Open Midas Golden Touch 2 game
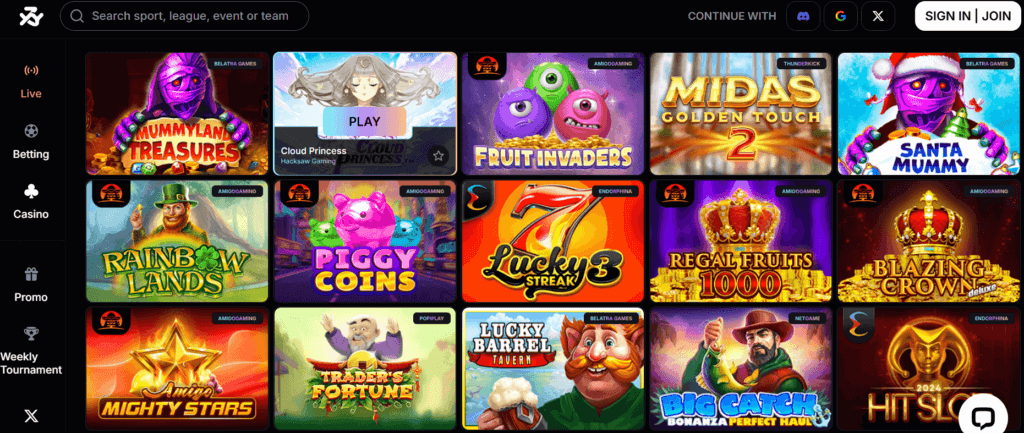The height and width of the screenshot is (433, 1024). point(741,114)
